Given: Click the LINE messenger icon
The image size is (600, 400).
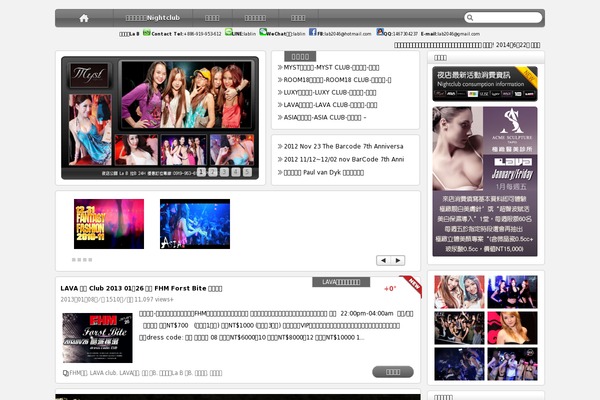Looking at the screenshot, I should click(228, 32).
